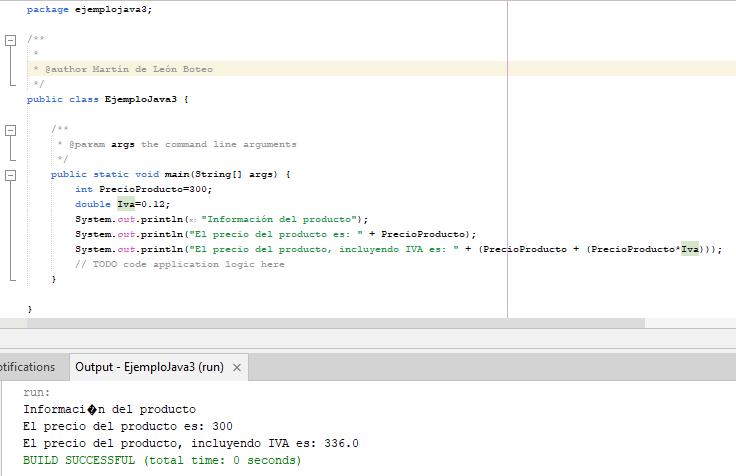
Task: Select the highlighted Iva variable declaration
Action: click(x=126, y=204)
